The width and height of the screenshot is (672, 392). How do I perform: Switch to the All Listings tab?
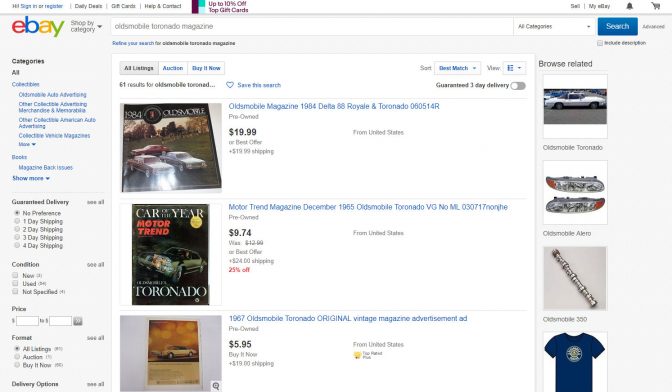pyautogui.click(x=139, y=68)
